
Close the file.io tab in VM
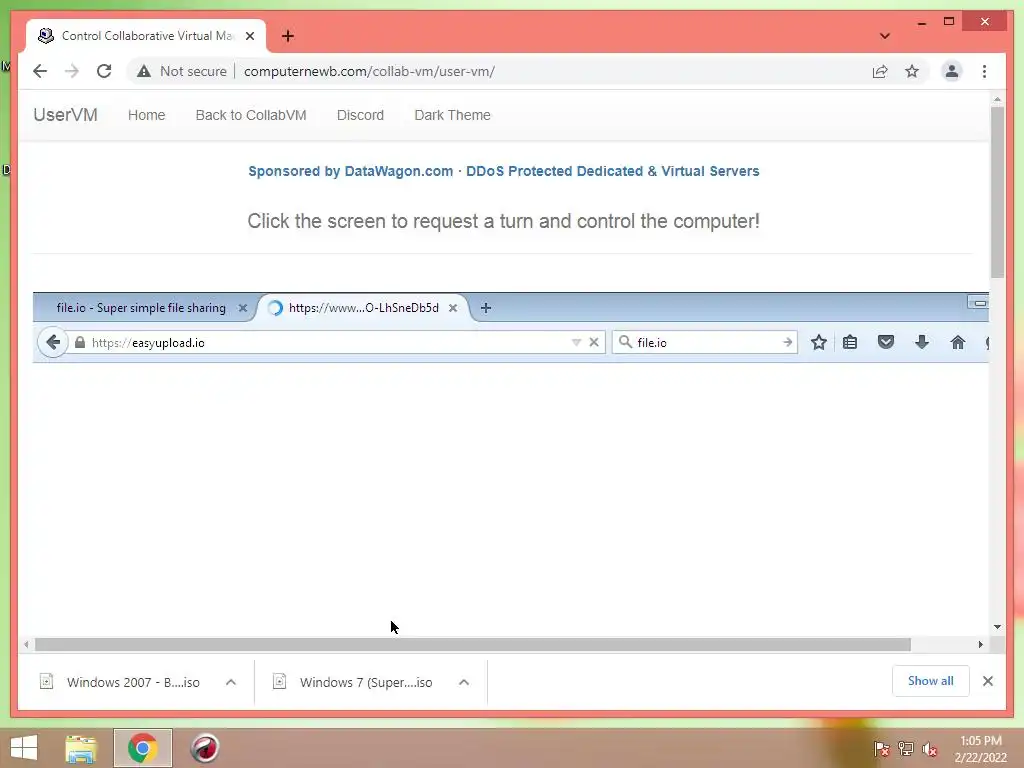(x=242, y=308)
